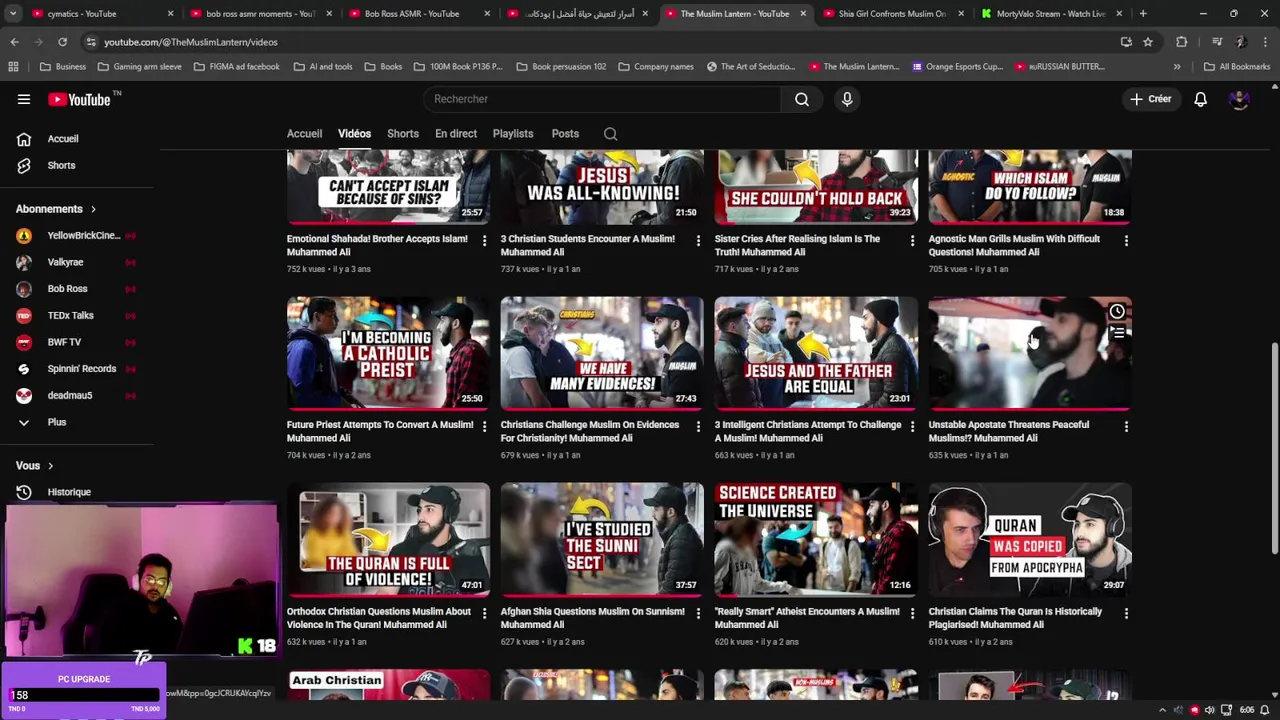This screenshot has width=1280, height=720.
Task: Open options menu for Afghan Shia video
Action: [x=698, y=613]
